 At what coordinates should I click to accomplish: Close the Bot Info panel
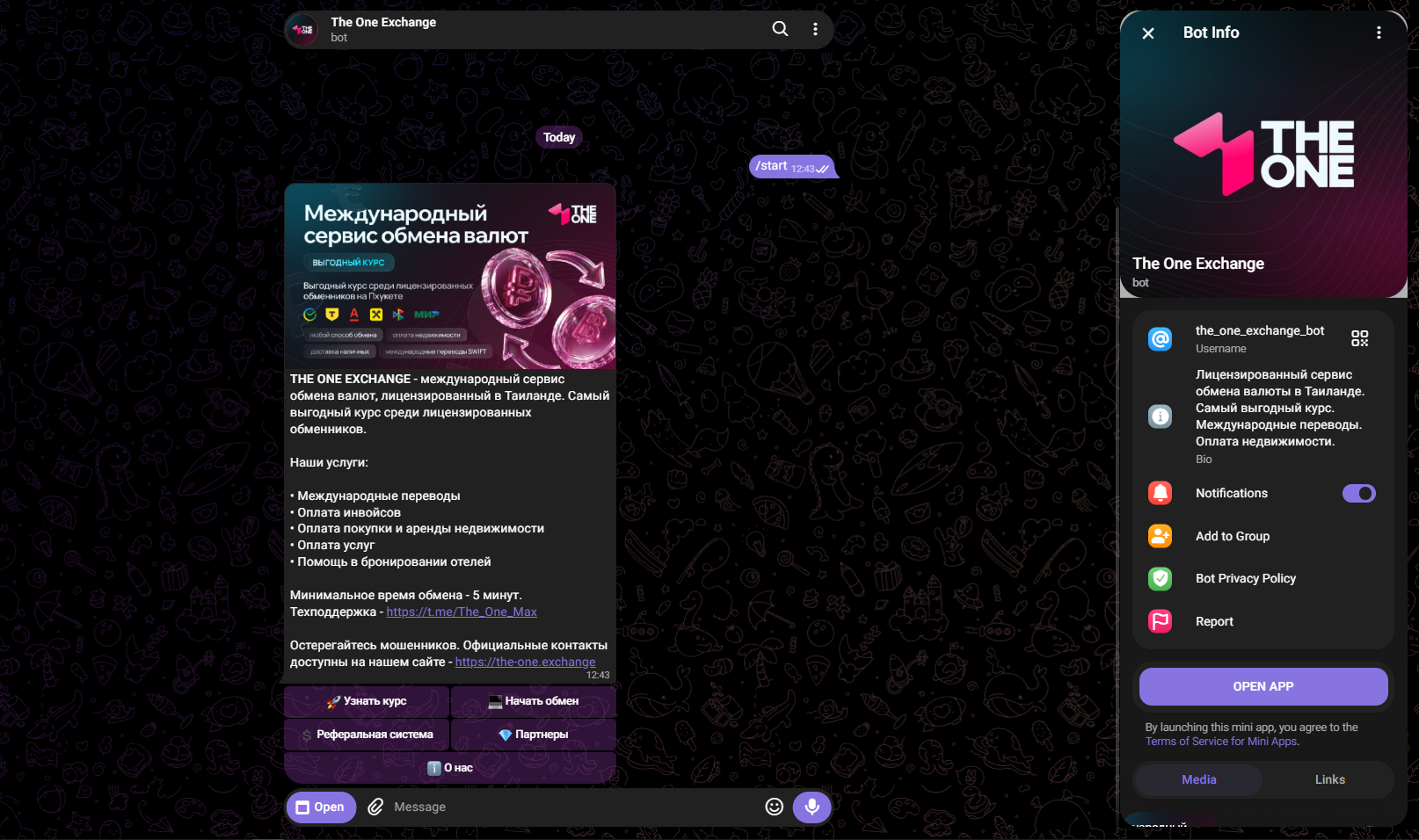(x=1148, y=33)
